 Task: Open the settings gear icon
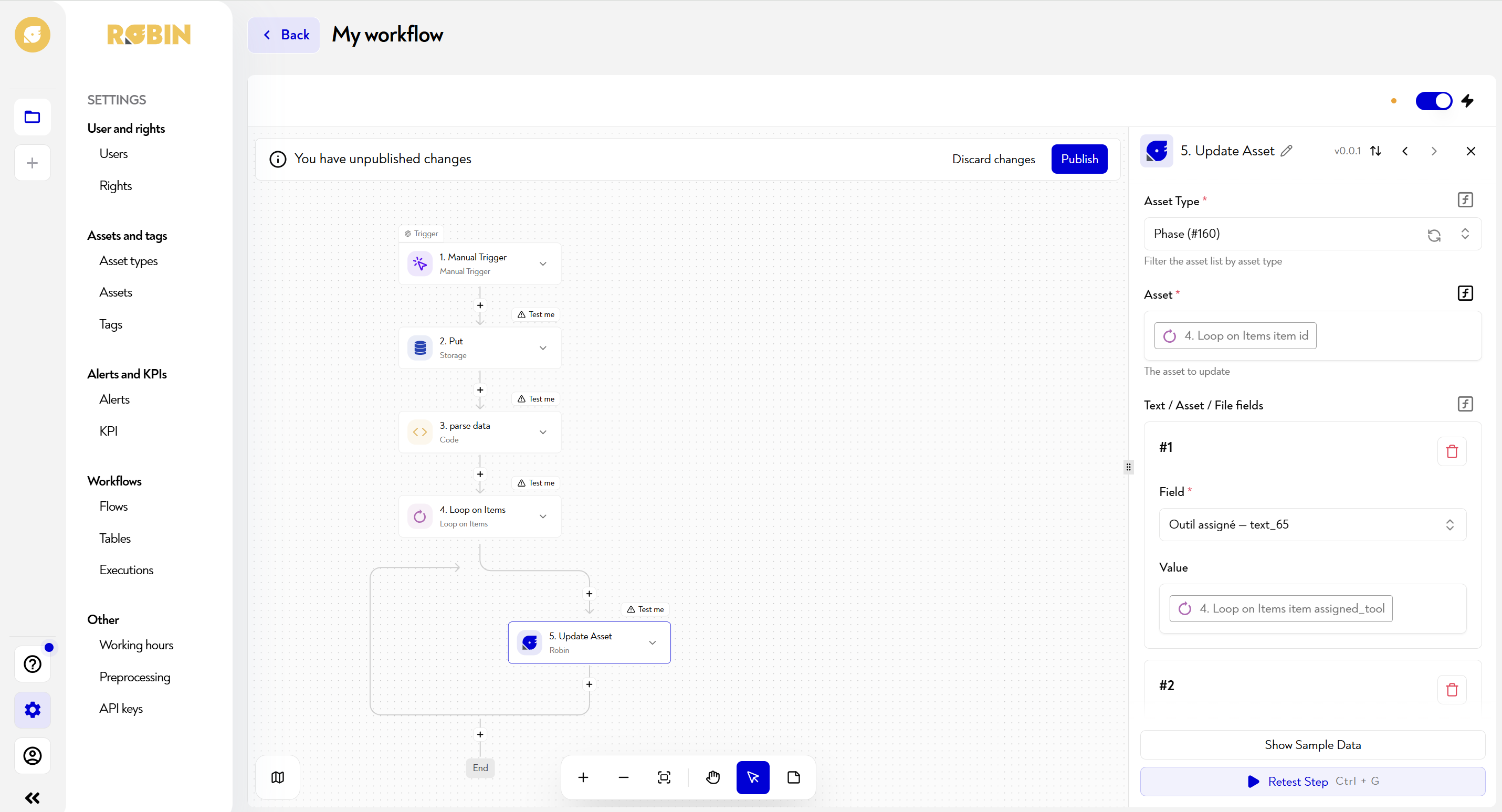click(x=32, y=710)
